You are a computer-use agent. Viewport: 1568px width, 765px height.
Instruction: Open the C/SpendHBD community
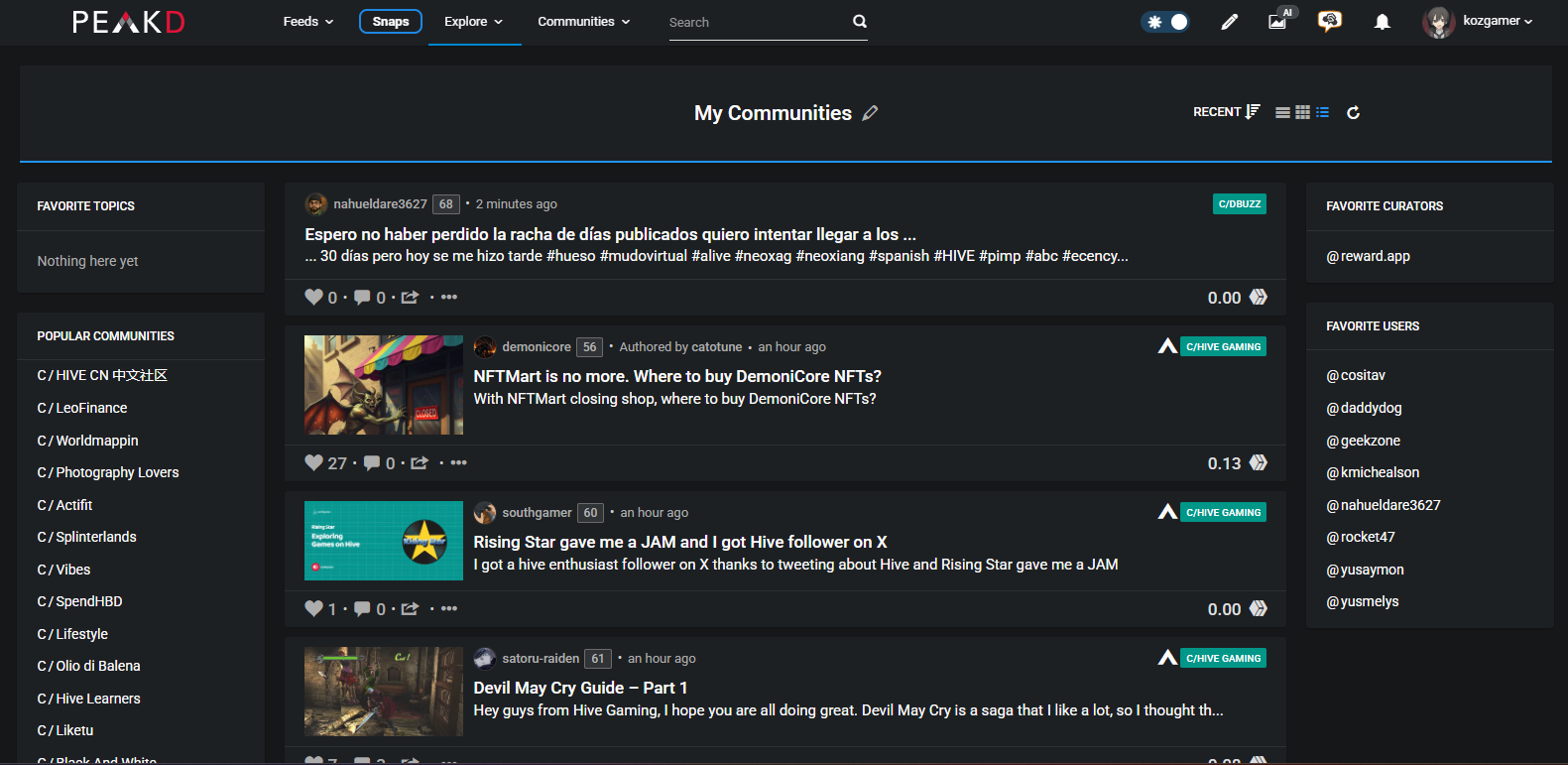(x=79, y=601)
